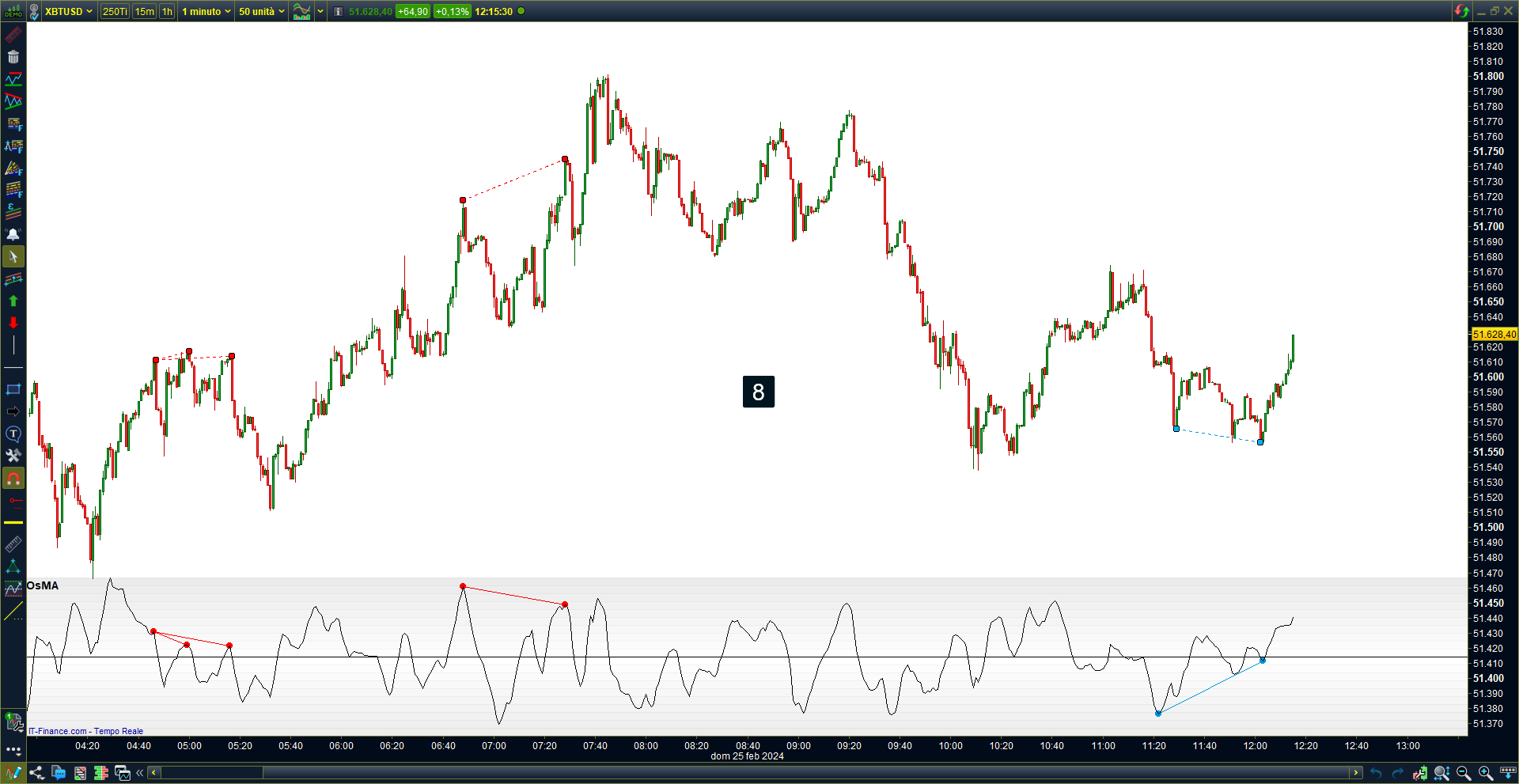
Task: Expand the 1 minuto timeframe dropdown
Action: (x=206, y=12)
